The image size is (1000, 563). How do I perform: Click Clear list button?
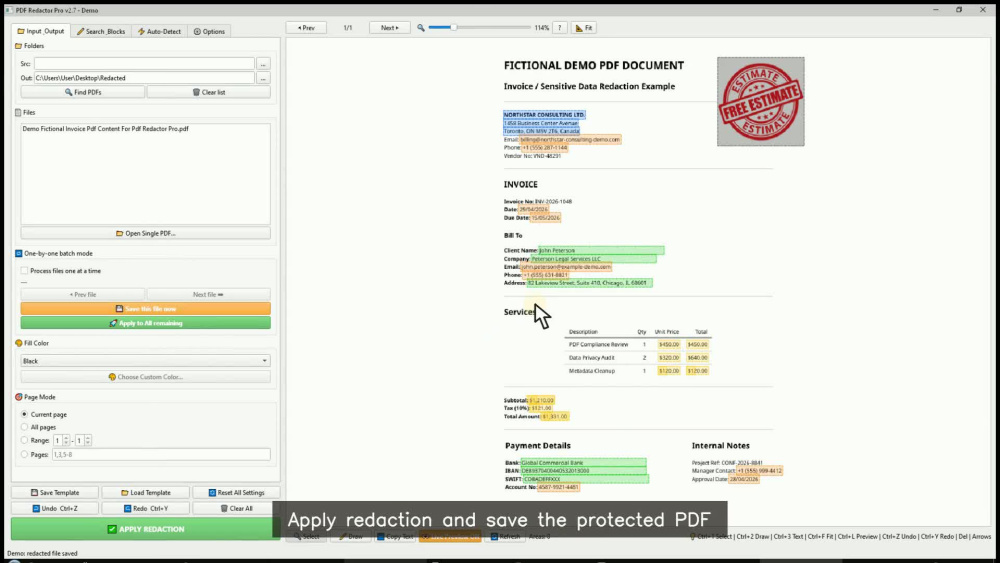(209, 92)
